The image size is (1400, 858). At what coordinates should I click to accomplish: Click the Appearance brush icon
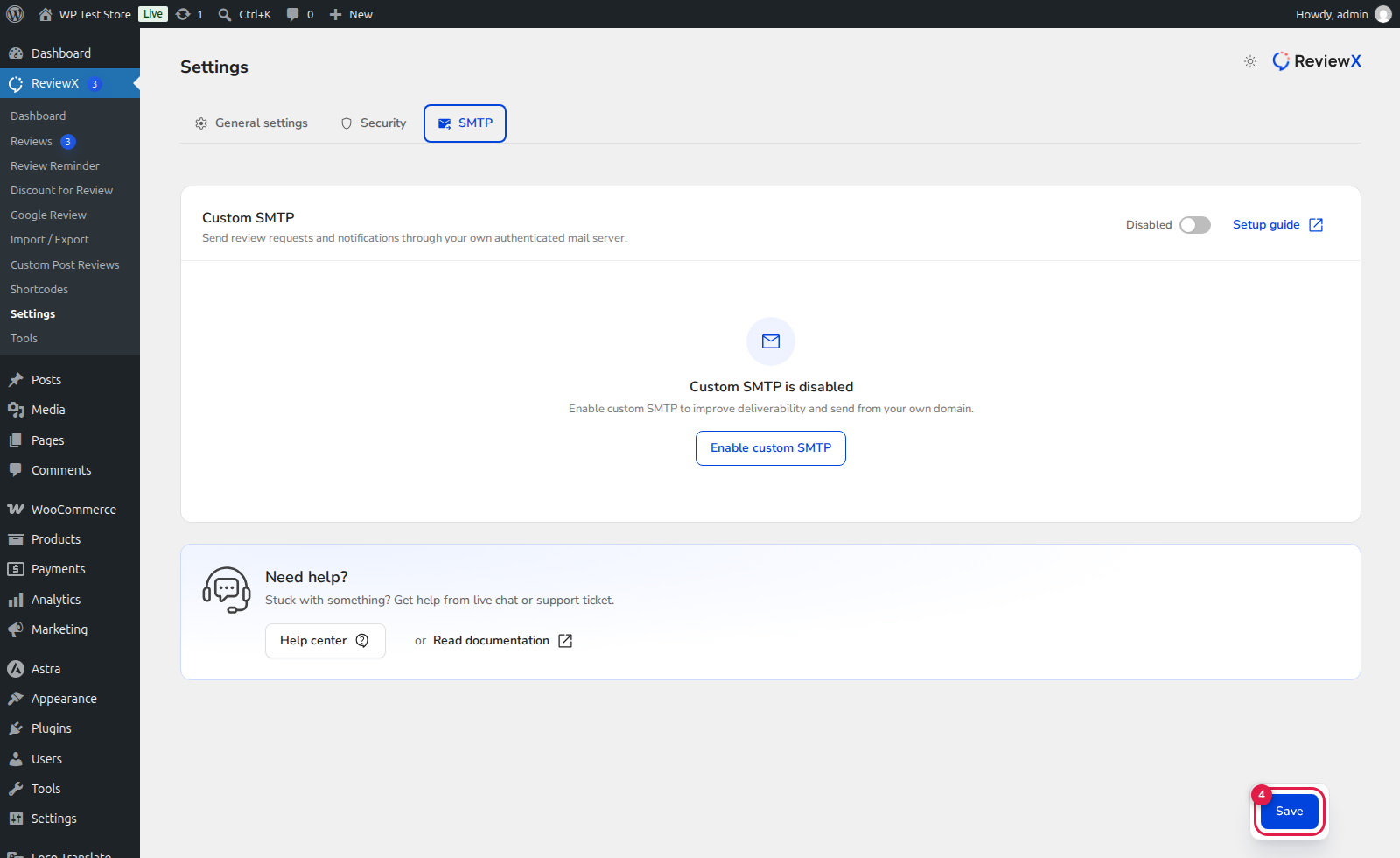(16, 699)
